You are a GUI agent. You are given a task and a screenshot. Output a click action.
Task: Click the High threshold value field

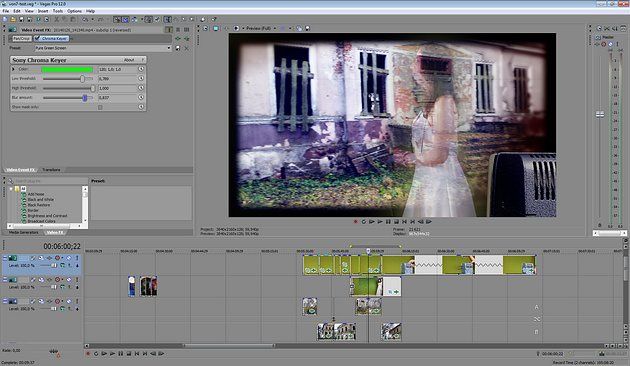(x=117, y=88)
